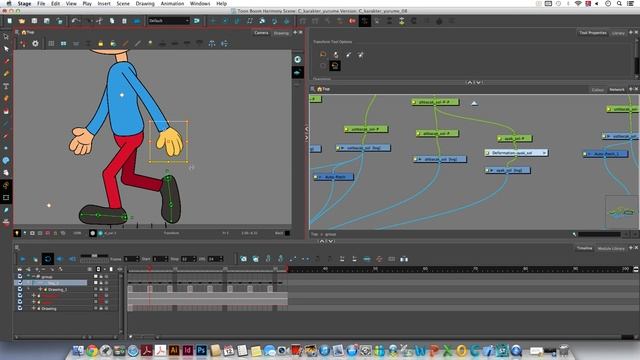Image resolution: width=640 pixels, height=360 pixels.
Task: Click the flip horizontal icon in Camera toolbar
Action: pos(212,44)
